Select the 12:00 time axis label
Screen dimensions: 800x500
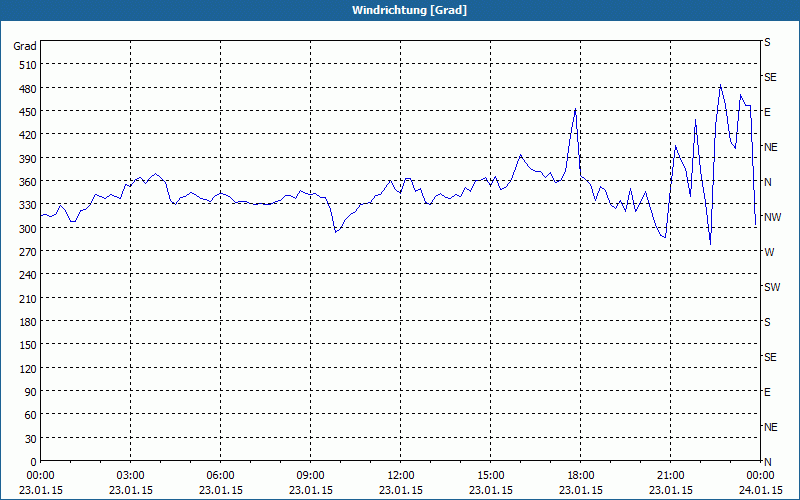tap(401, 475)
